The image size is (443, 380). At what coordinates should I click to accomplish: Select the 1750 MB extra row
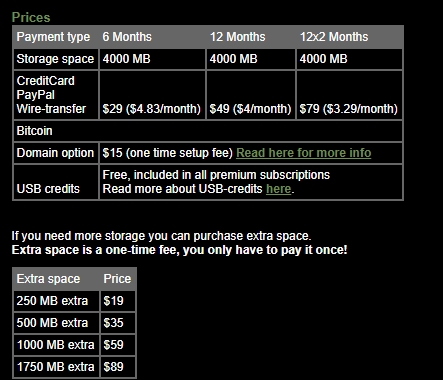point(74,367)
